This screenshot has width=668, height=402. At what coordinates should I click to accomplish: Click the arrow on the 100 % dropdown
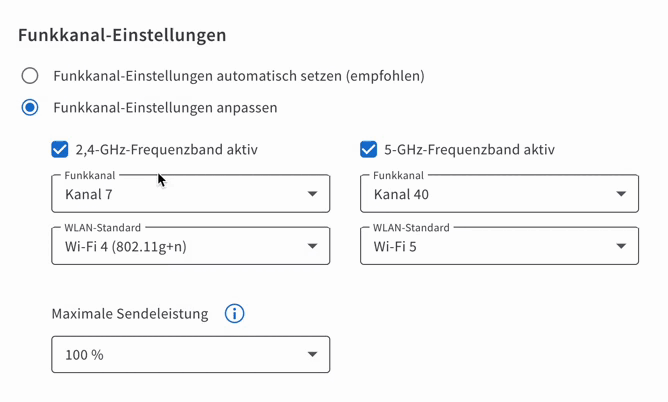pyautogui.click(x=312, y=354)
